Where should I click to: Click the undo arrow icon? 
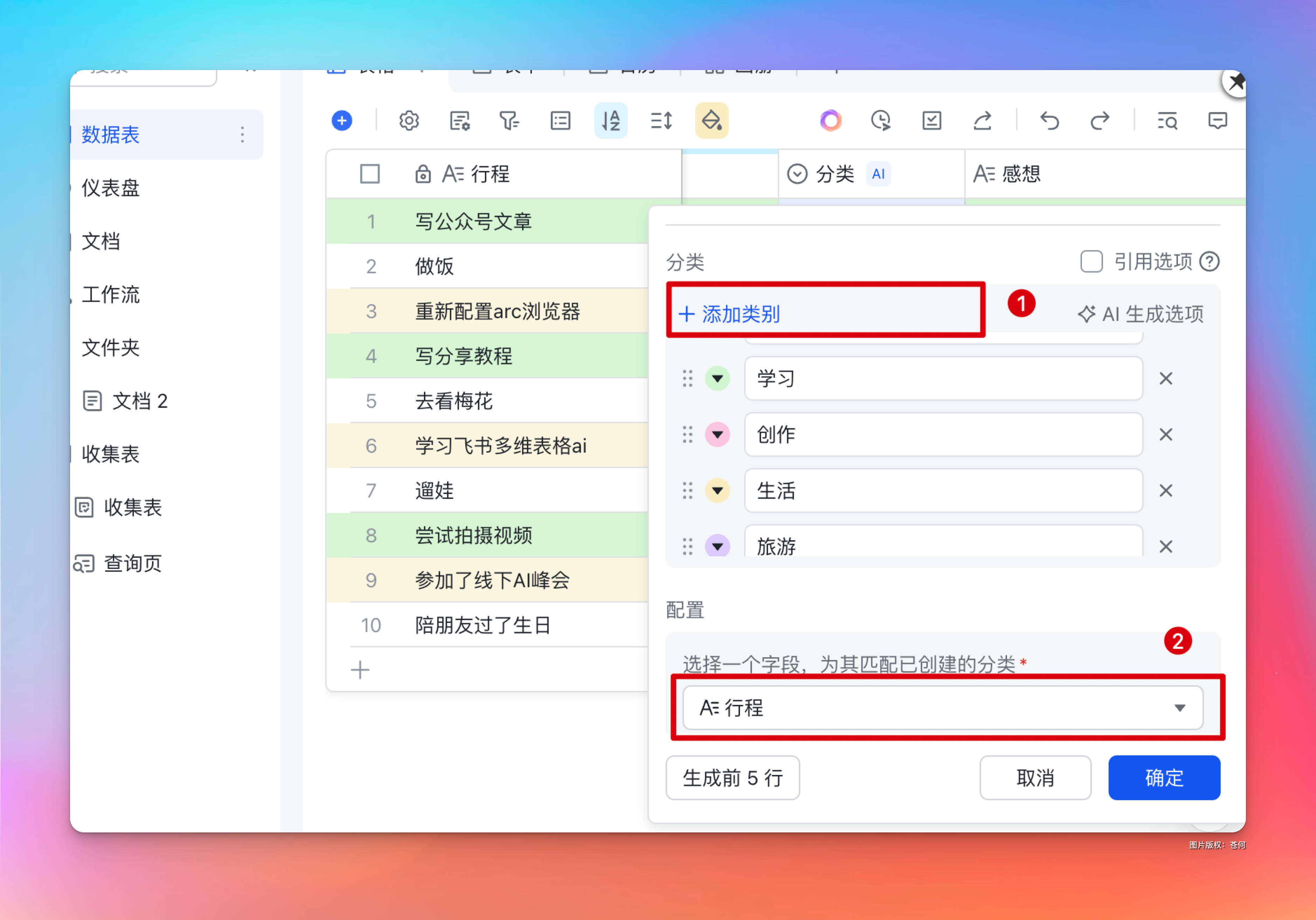[x=1049, y=121]
